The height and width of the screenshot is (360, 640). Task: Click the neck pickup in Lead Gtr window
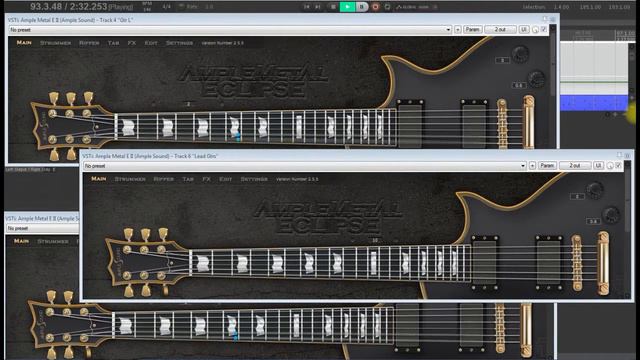(x=484, y=262)
